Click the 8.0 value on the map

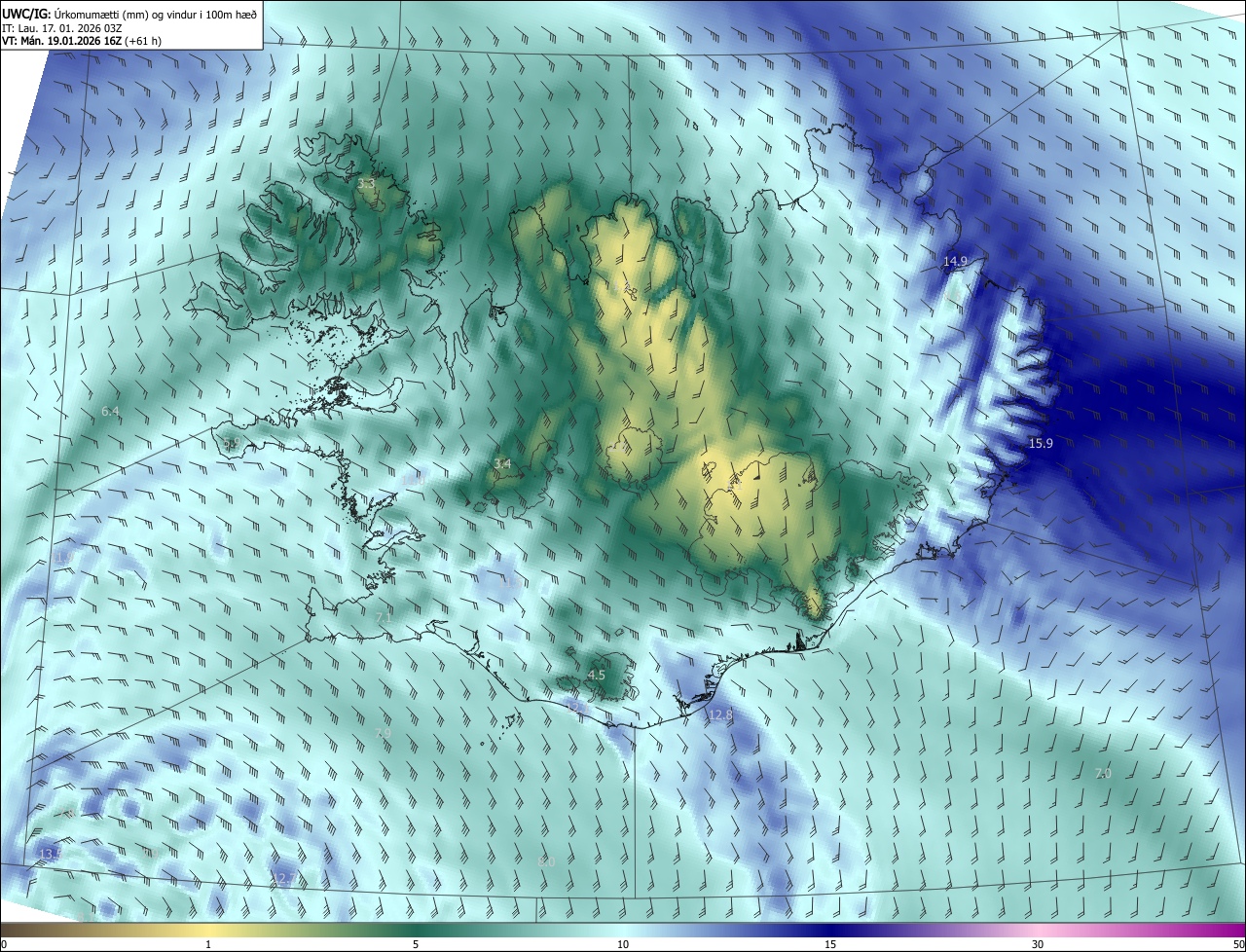[546, 861]
